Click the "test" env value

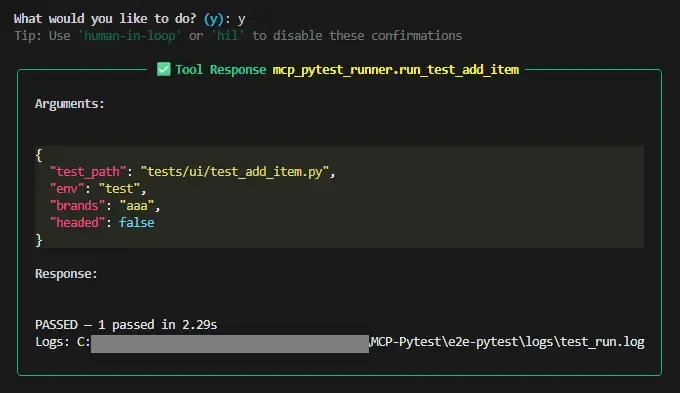pos(119,189)
